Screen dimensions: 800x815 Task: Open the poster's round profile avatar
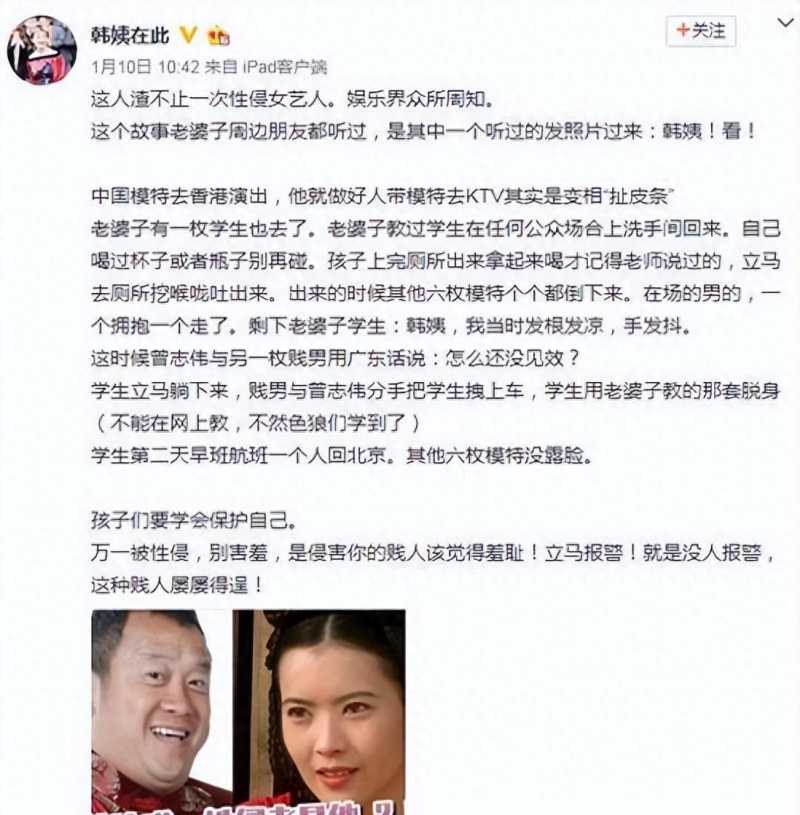pyautogui.click(x=42, y=50)
